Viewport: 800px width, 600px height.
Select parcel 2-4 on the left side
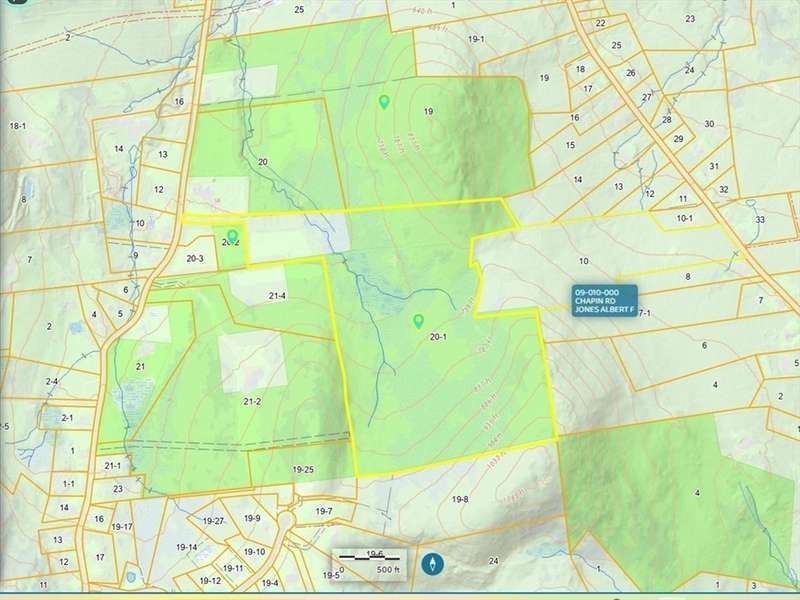51,382
